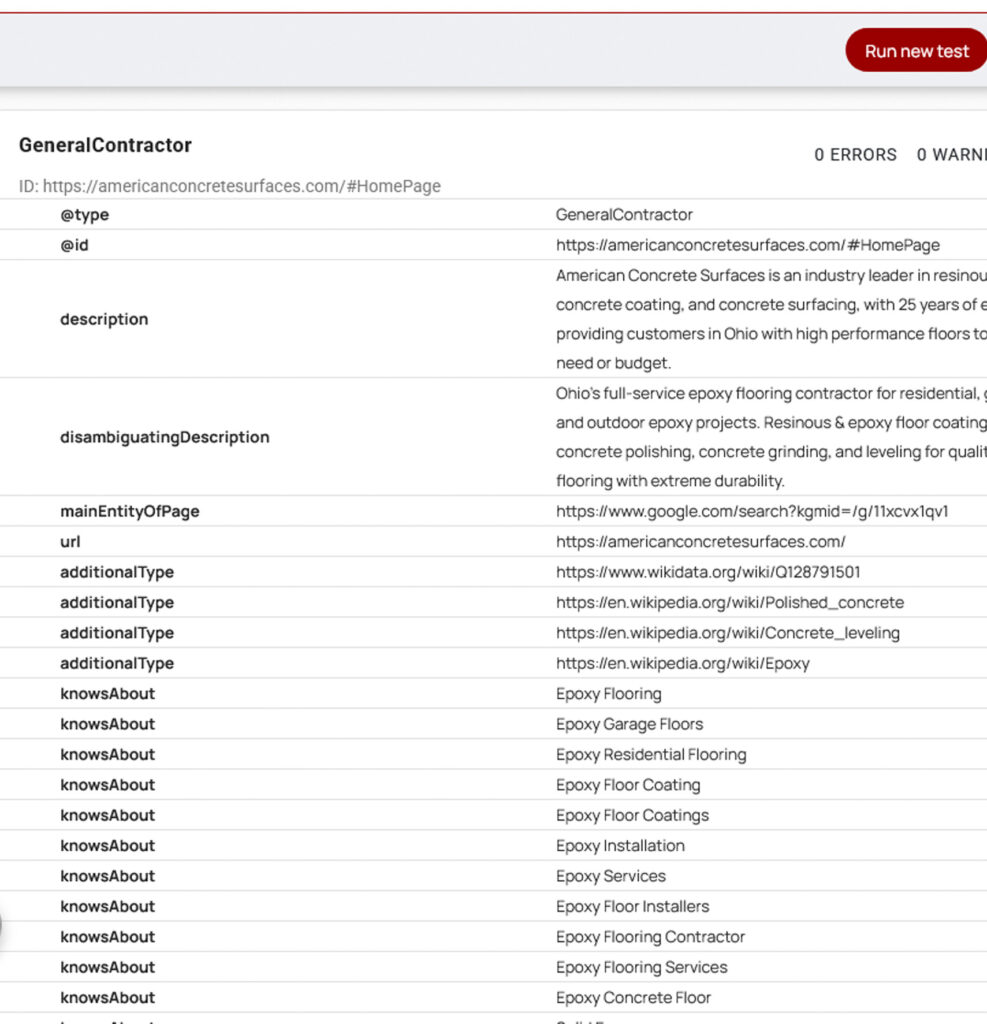
Task: Click the additionalType label in the Polished_concrete row
Action: pyautogui.click(x=117, y=602)
